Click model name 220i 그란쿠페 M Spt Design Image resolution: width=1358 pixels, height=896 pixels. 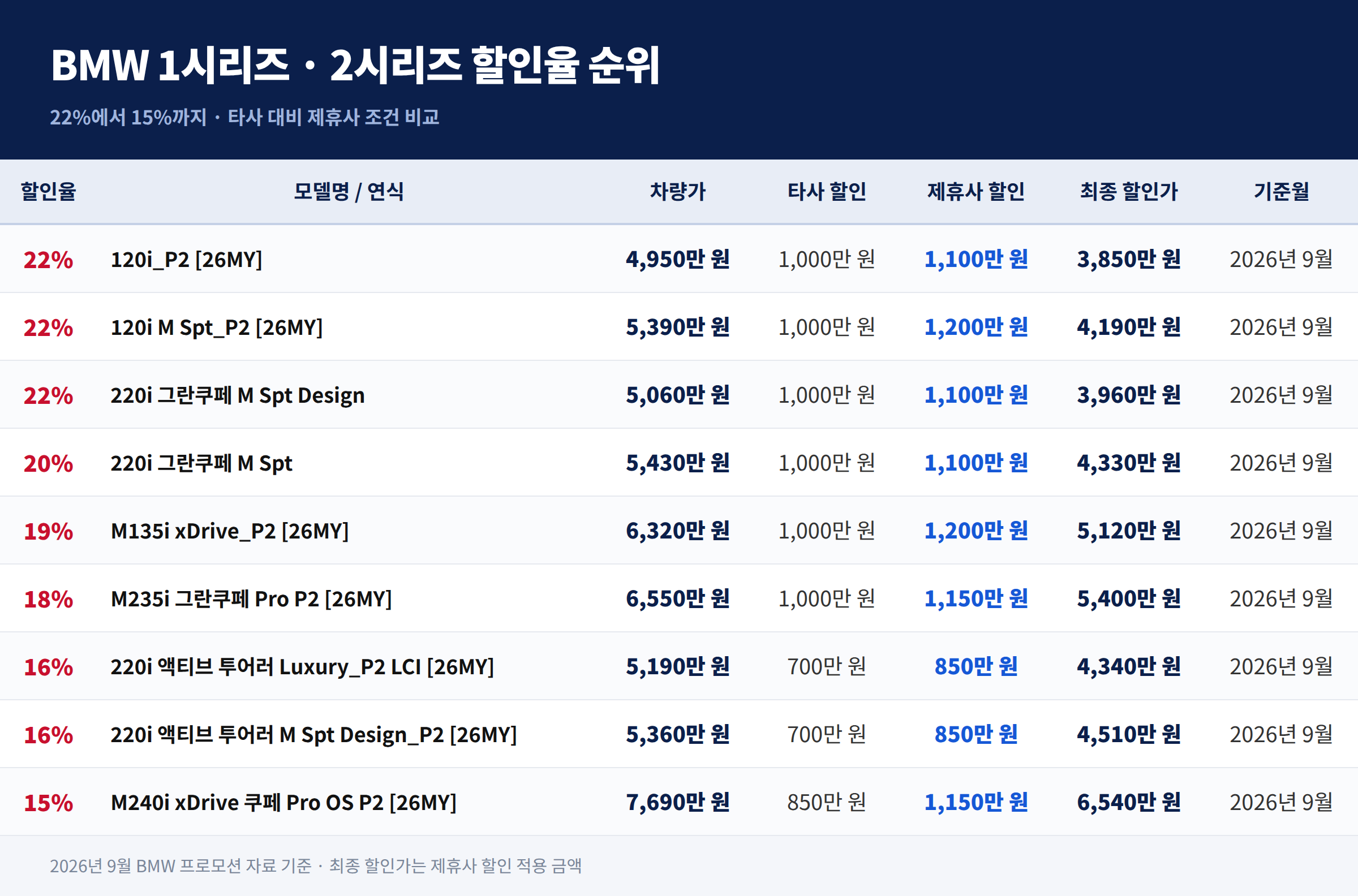[x=237, y=395]
